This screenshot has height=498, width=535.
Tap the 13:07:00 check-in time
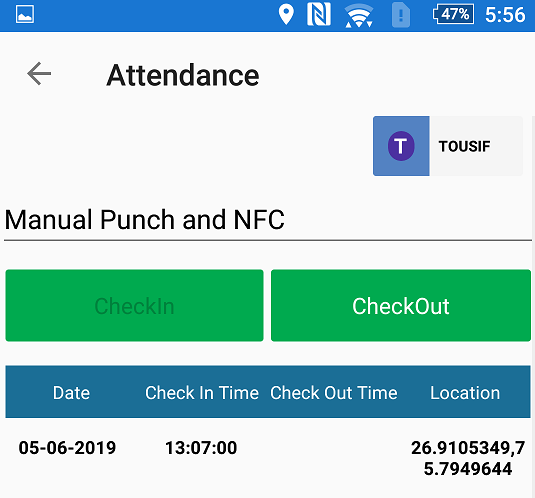(201, 448)
